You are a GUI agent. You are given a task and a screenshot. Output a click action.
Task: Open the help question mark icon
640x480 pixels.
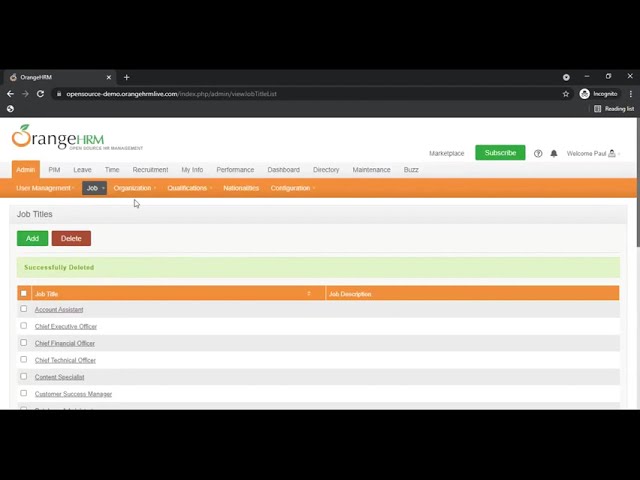point(538,153)
